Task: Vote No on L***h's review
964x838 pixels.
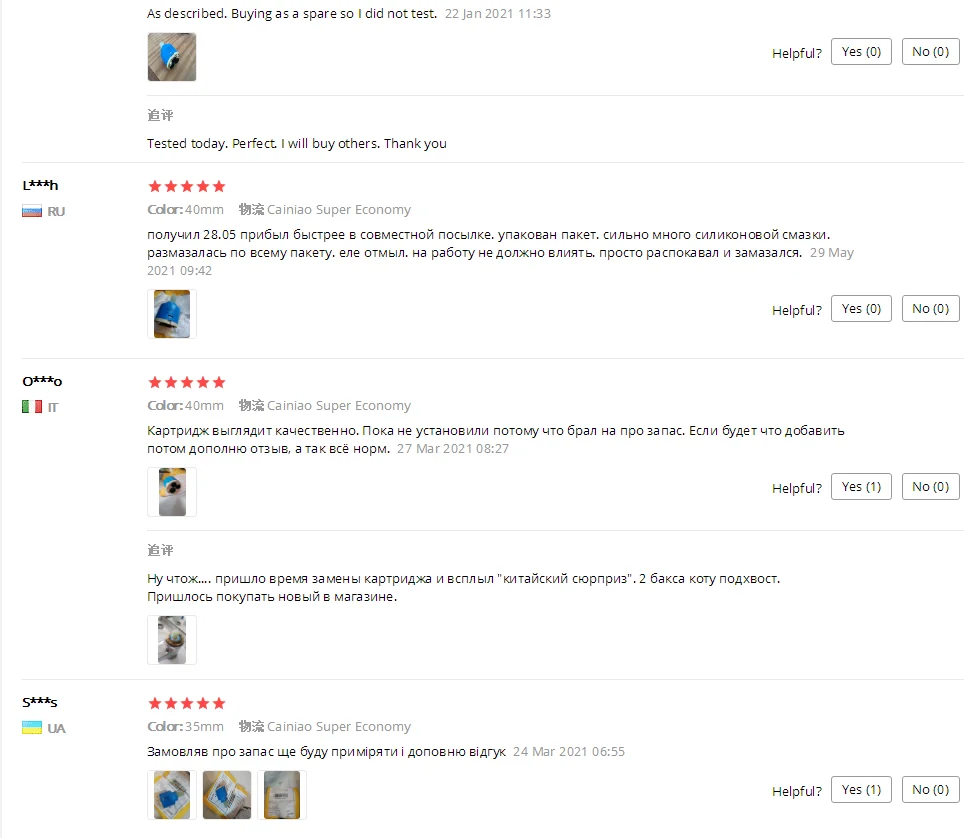Action: tap(930, 309)
